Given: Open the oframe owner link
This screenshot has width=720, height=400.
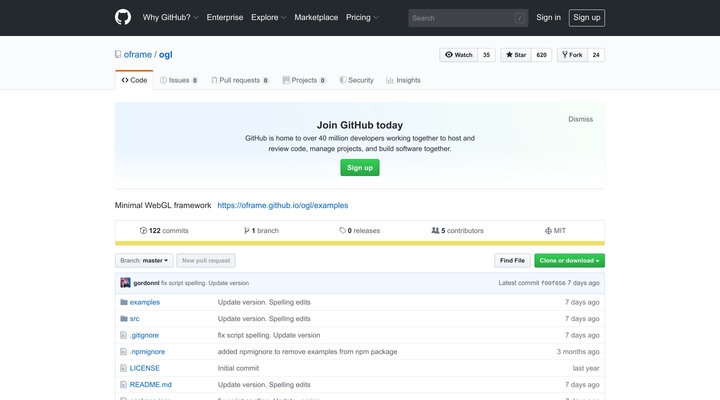Looking at the screenshot, I should click(138, 54).
